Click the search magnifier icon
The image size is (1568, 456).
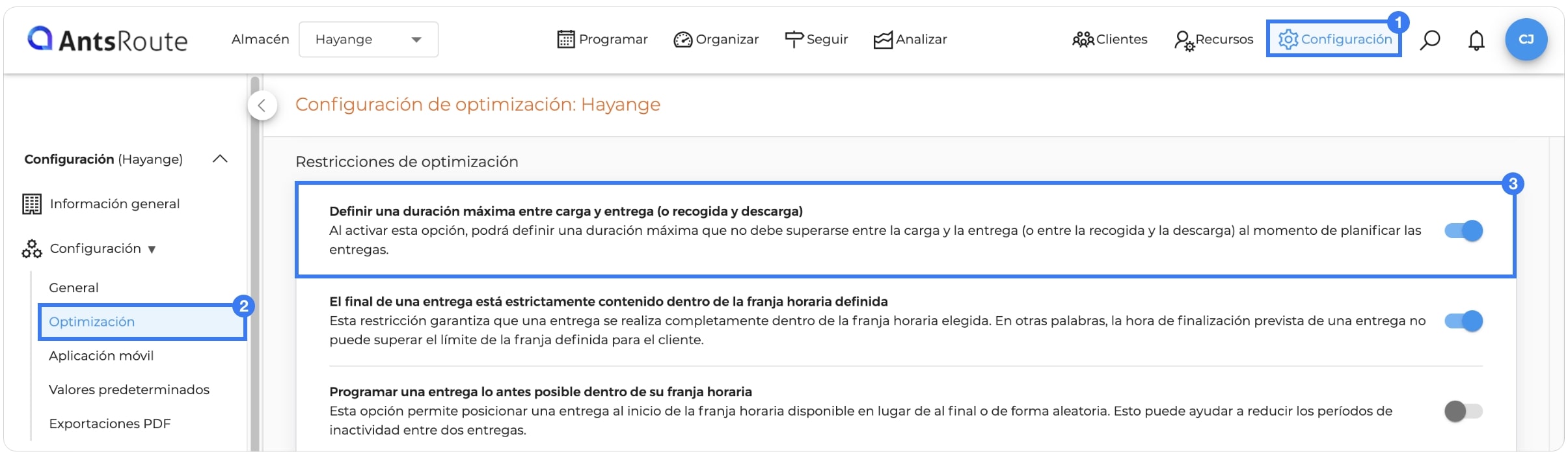coord(1429,40)
